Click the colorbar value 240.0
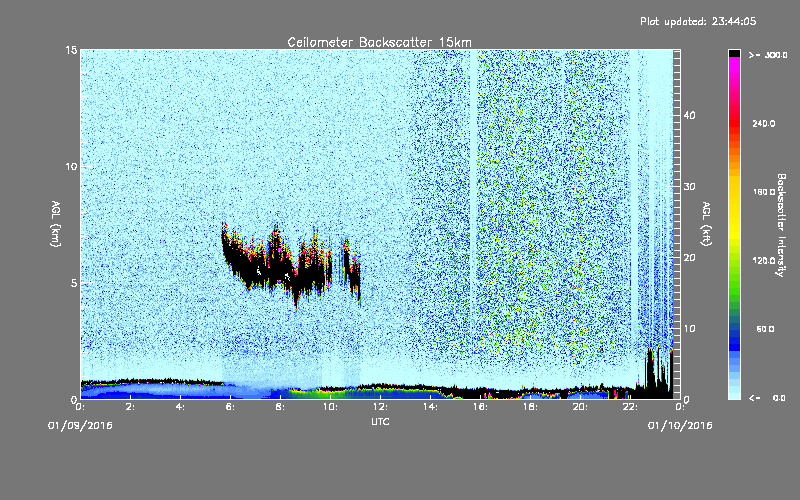Viewport: 800px width, 500px height. (764, 123)
